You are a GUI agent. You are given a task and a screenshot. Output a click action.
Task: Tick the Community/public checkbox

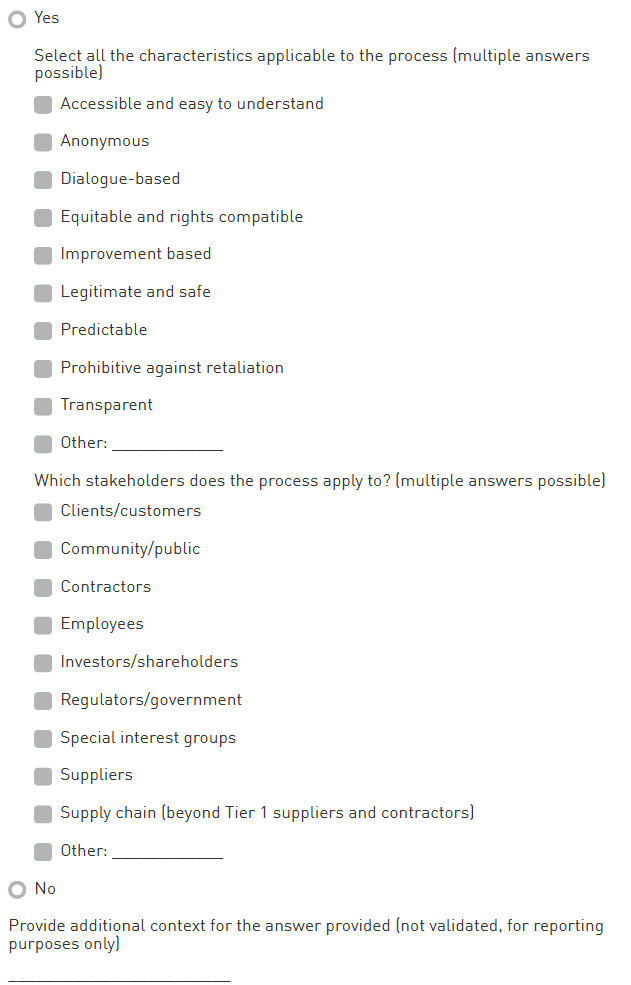43,550
